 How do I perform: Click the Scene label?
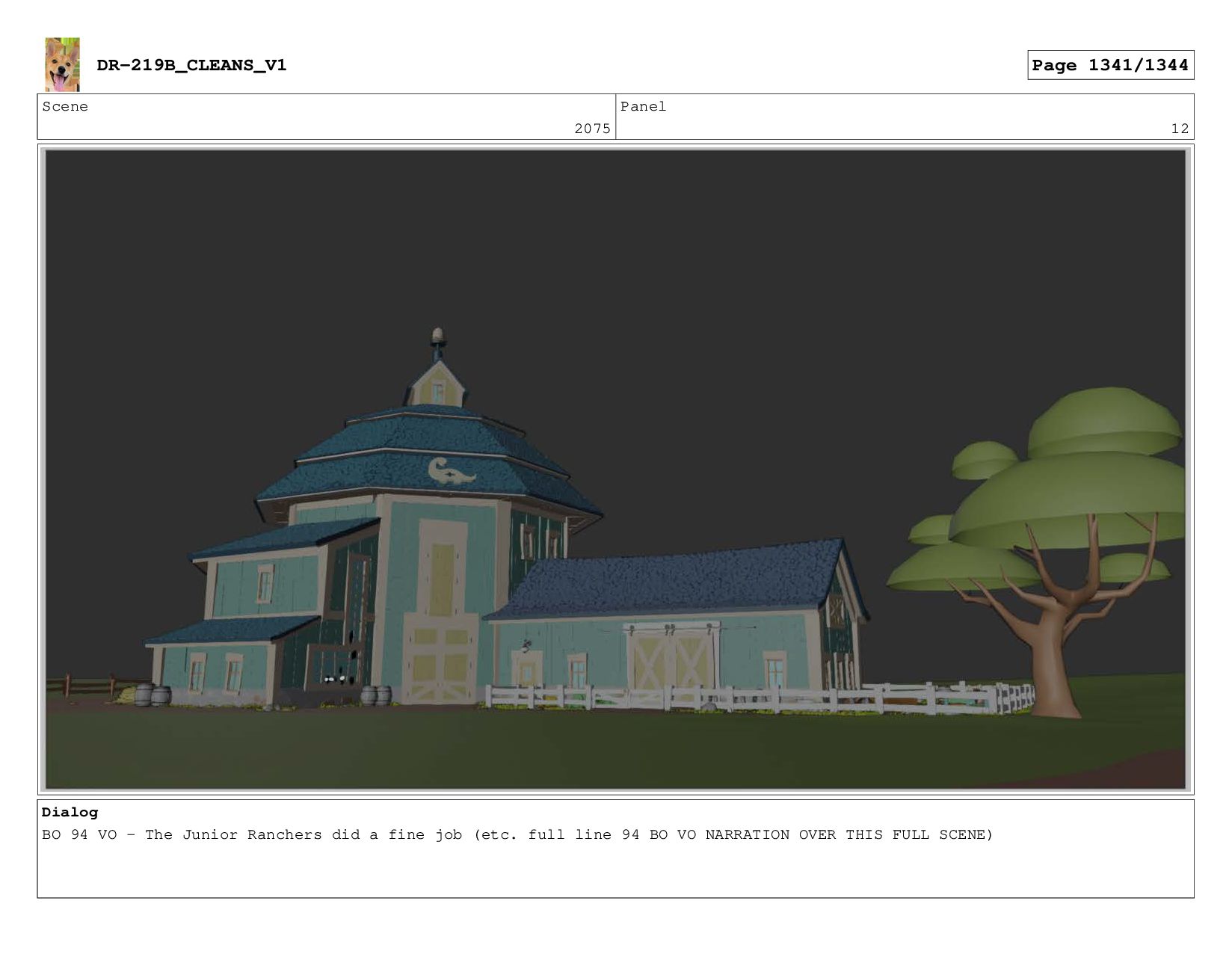click(65, 106)
